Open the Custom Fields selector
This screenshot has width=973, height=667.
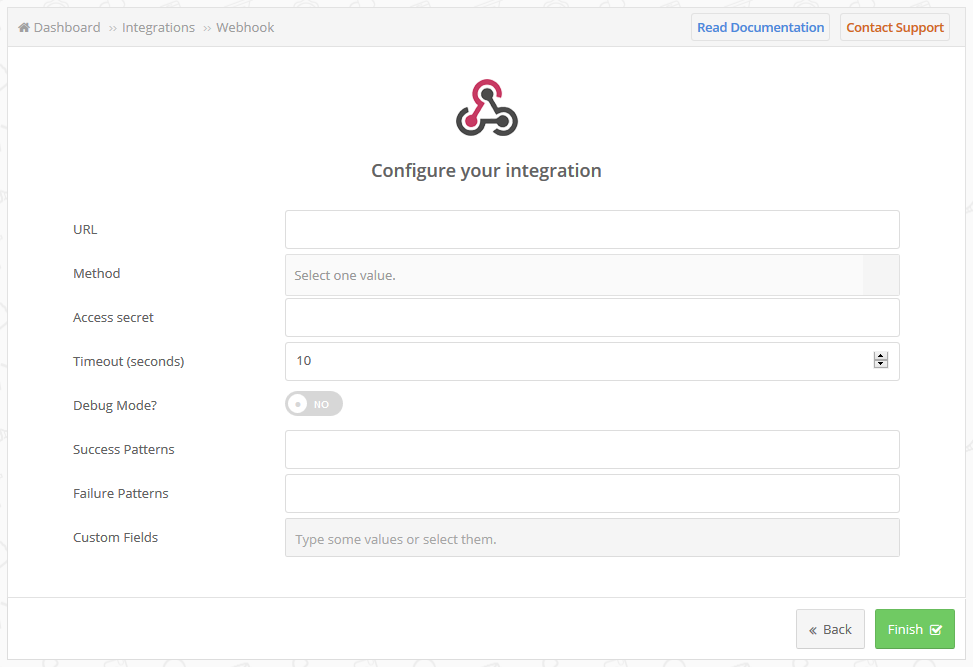pyautogui.click(x=592, y=538)
